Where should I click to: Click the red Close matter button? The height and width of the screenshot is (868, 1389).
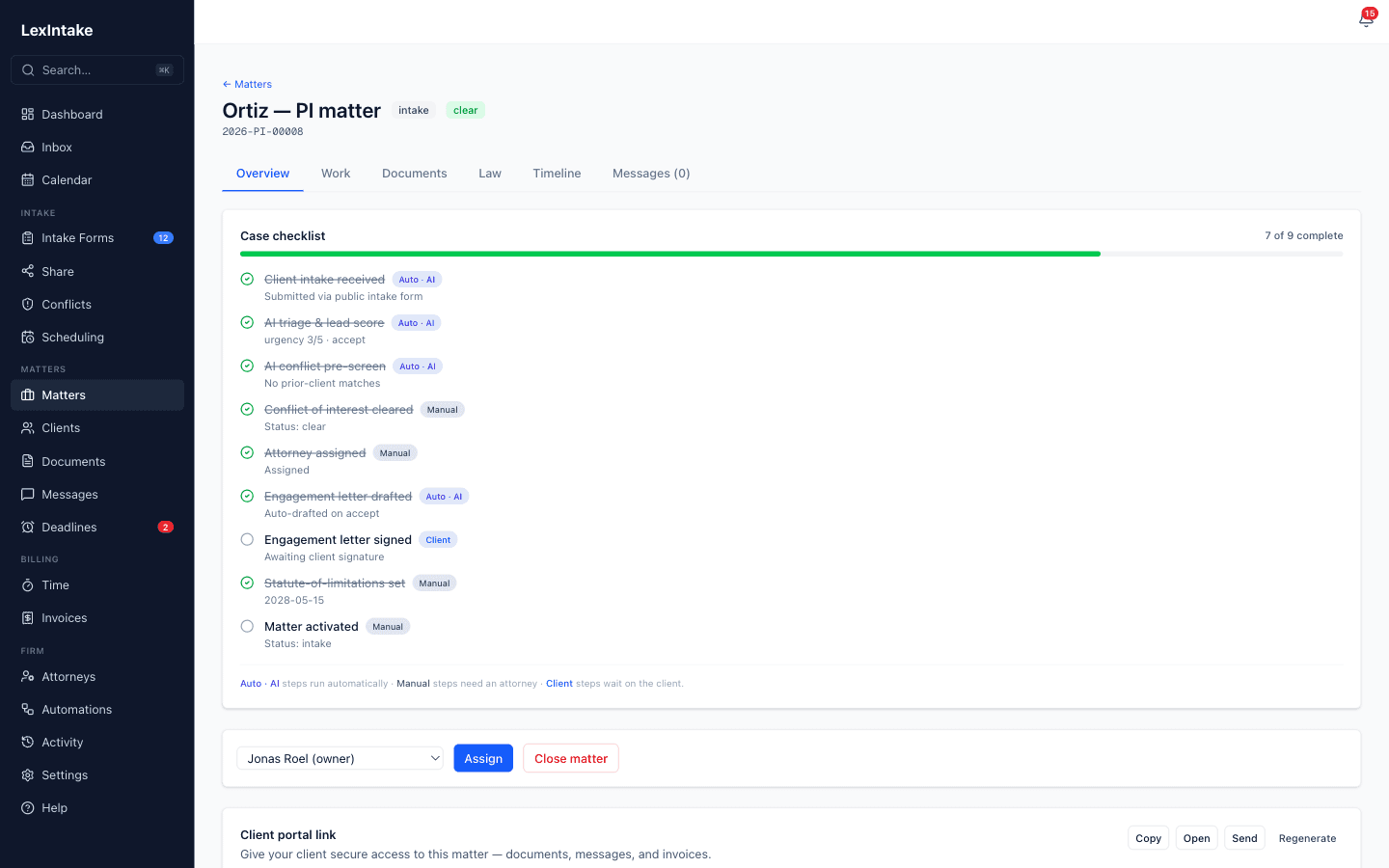[x=571, y=758]
